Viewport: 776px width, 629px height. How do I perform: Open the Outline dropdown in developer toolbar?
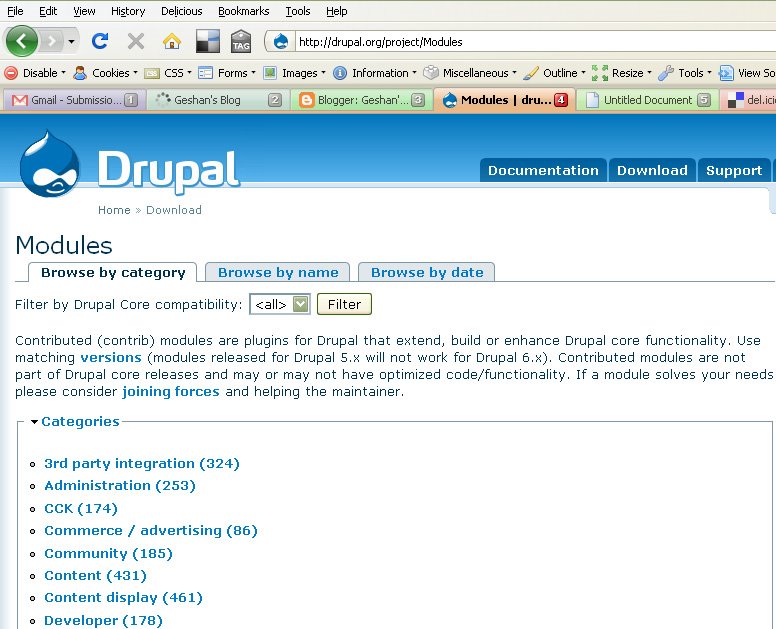click(x=554, y=73)
